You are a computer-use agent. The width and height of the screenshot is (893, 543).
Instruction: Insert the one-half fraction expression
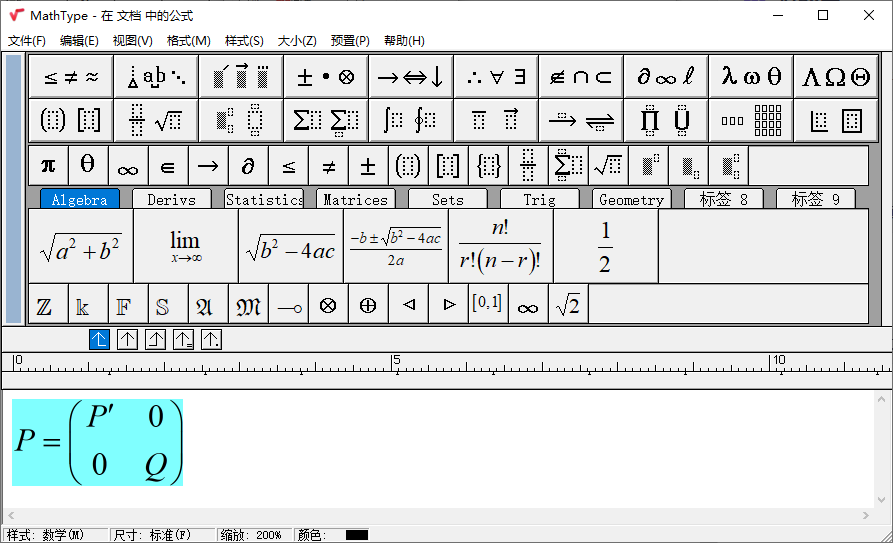click(x=606, y=246)
